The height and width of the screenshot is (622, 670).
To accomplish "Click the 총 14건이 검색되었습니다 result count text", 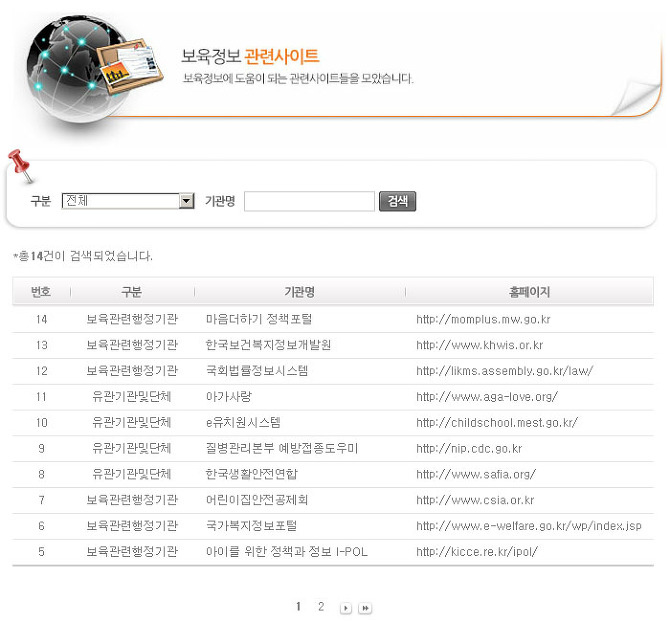I will (x=83, y=256).
